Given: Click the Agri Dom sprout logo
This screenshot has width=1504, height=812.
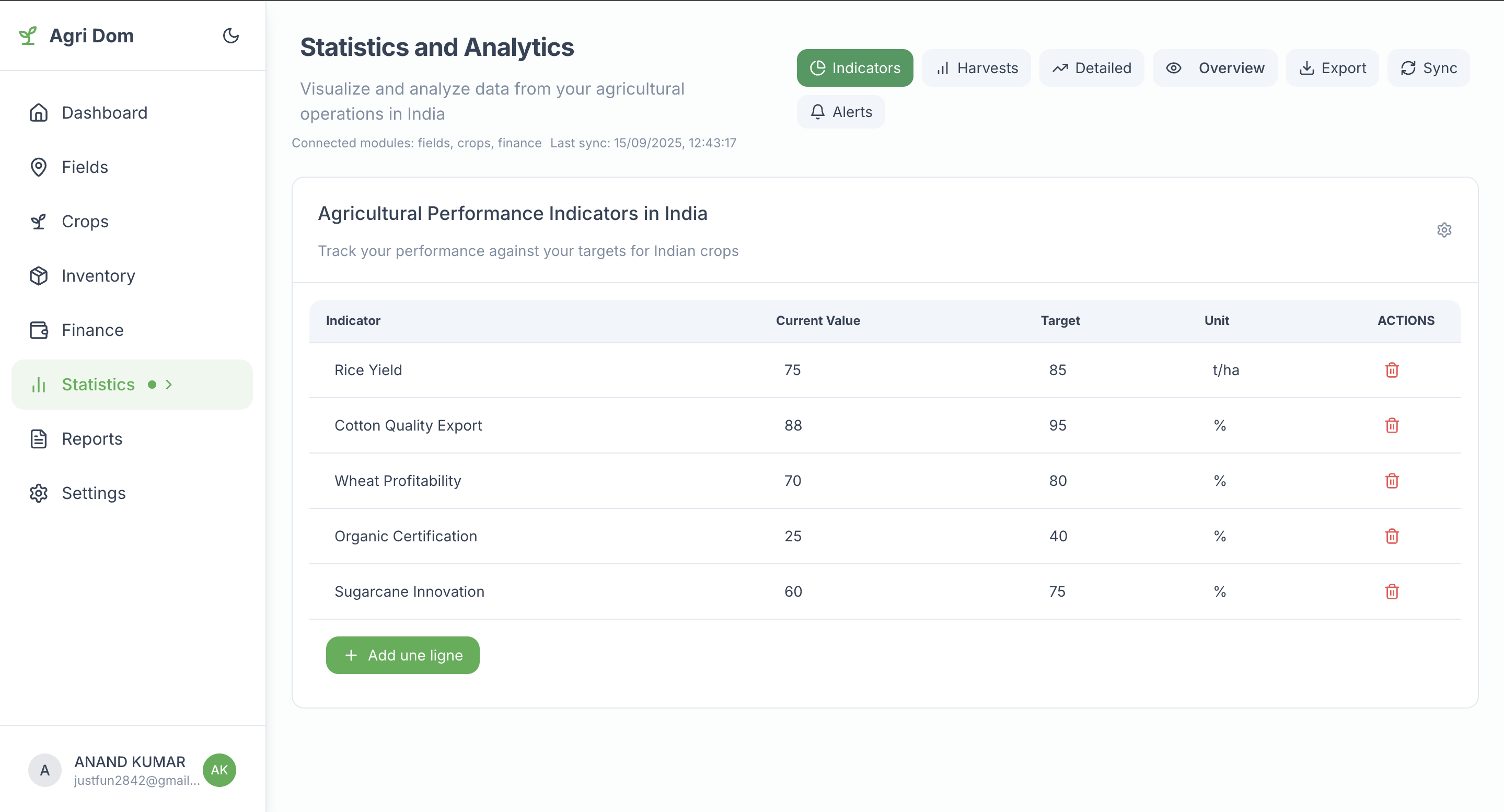Looking at the screenshot, I should click(x=28, y=36).
